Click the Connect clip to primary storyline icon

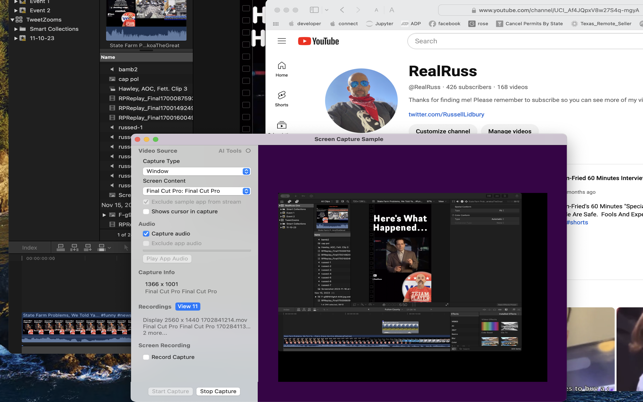coord(61,247)
